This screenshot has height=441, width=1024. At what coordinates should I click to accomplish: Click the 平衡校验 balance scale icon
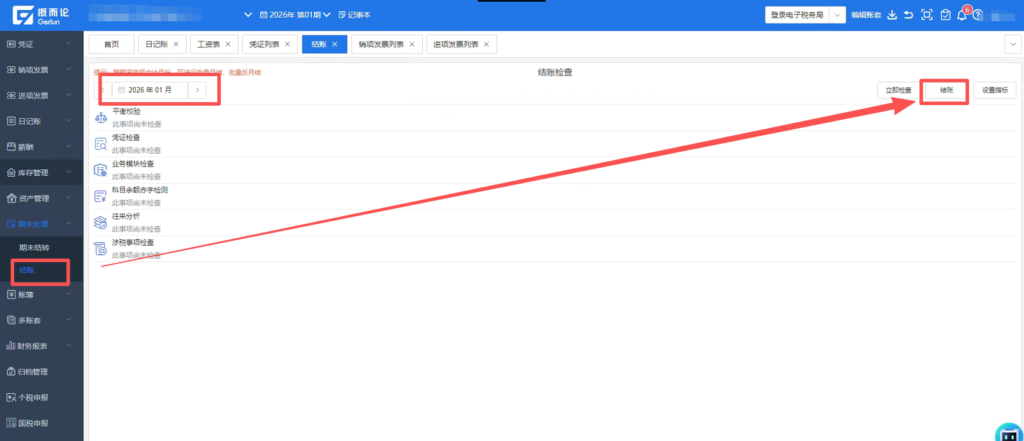(x=100, y=118)
